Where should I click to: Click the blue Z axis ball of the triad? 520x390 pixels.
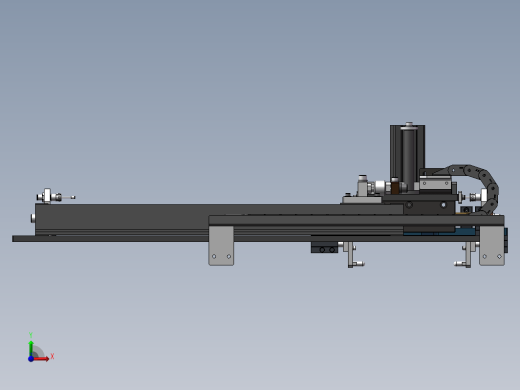[x=31, y=359]
